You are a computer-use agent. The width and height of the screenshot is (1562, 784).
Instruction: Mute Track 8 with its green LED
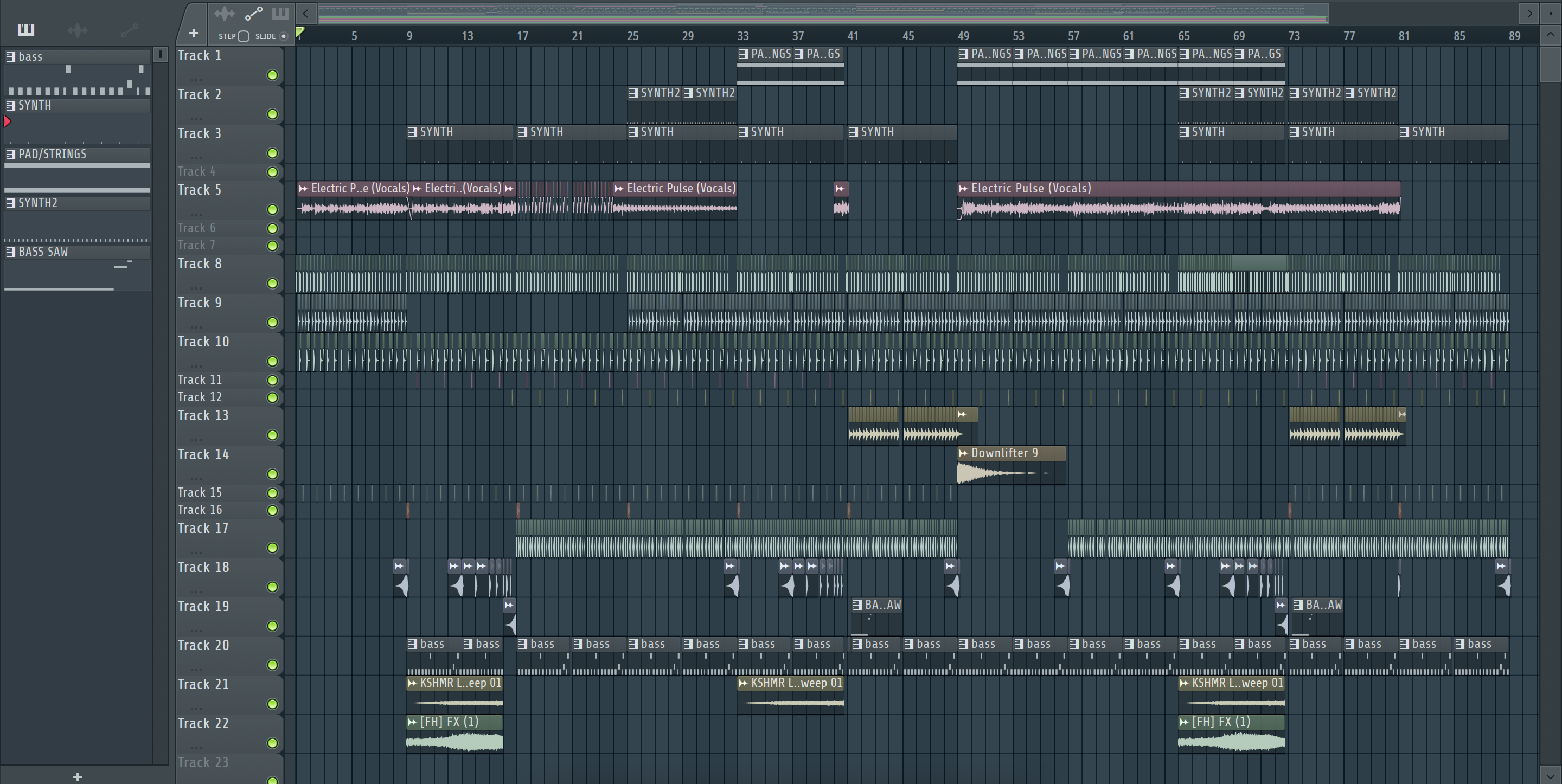pos(273,283)
